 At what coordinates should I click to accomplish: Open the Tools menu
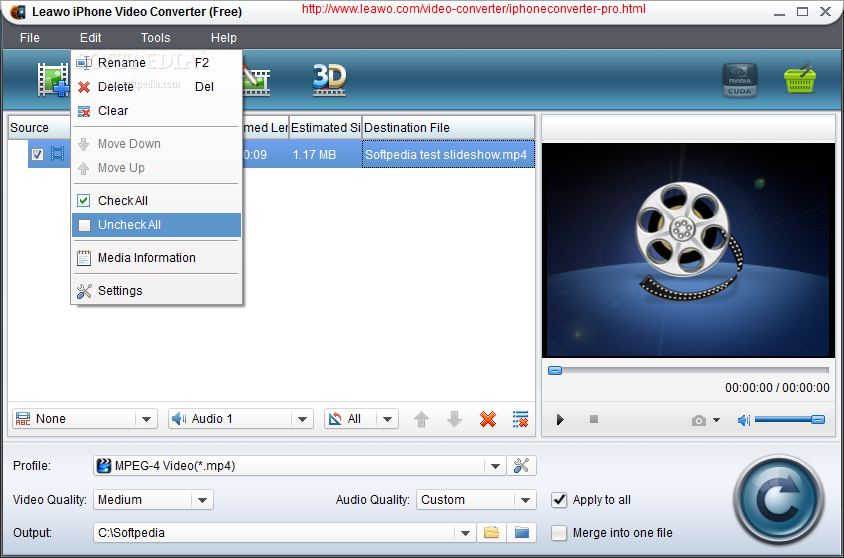[156, 38]
